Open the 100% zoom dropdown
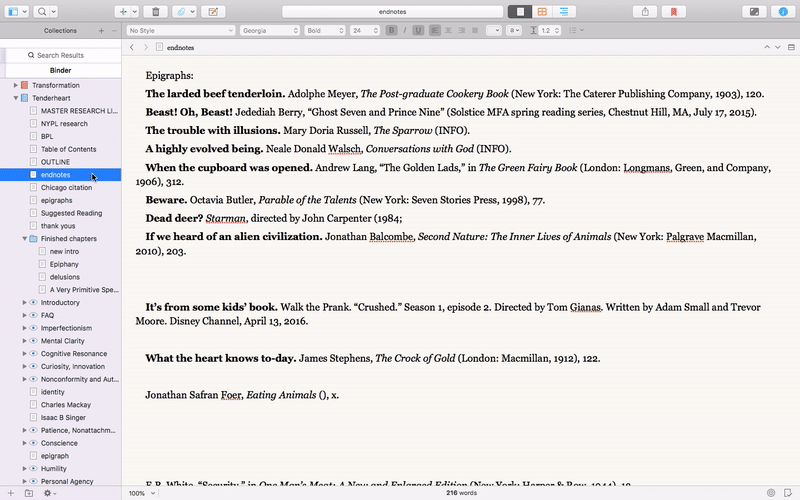 141,493
